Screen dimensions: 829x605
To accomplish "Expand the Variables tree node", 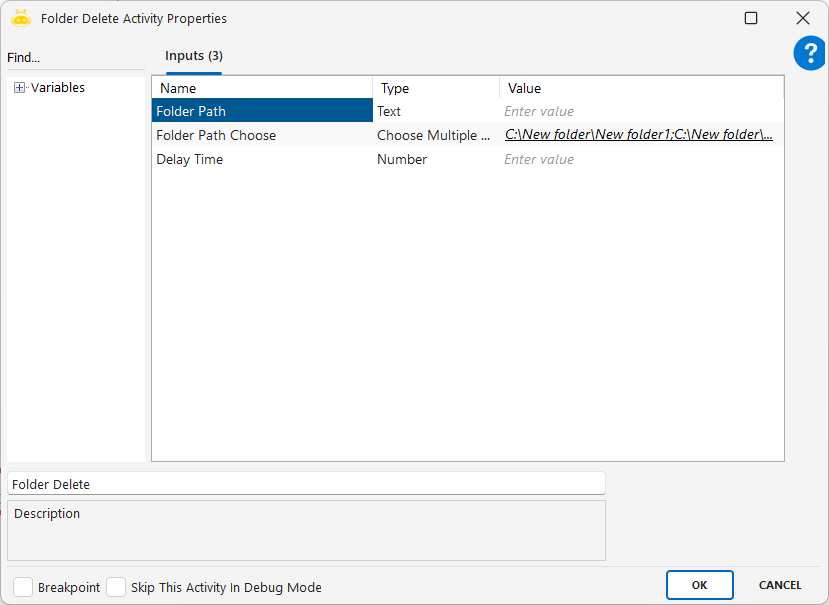I will point(19,88).
